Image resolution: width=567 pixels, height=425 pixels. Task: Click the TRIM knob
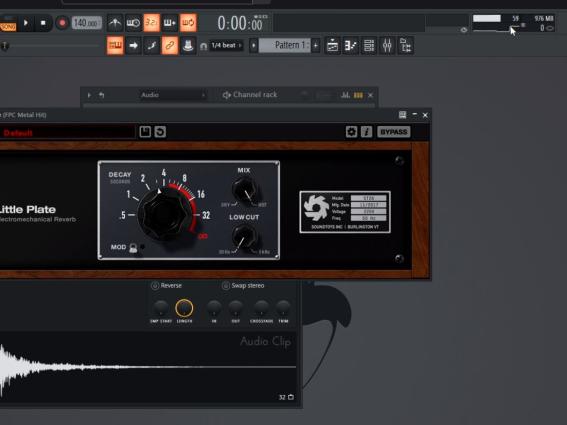(x=283, y=308)
